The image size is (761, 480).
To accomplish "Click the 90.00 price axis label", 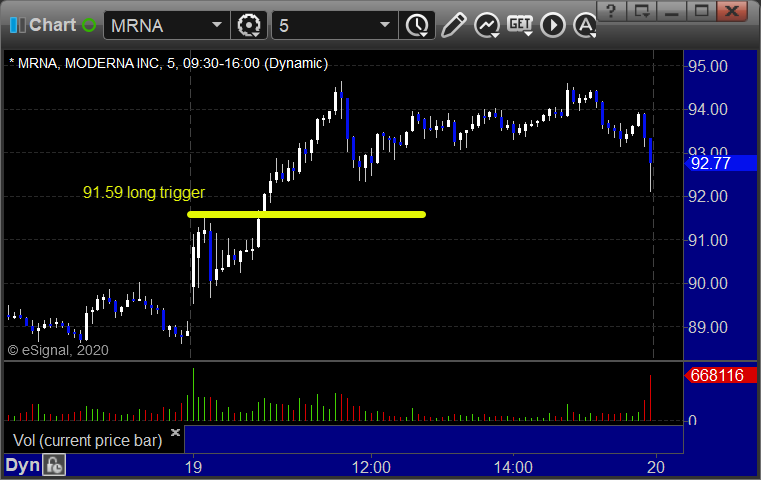I will pos(708,283).
